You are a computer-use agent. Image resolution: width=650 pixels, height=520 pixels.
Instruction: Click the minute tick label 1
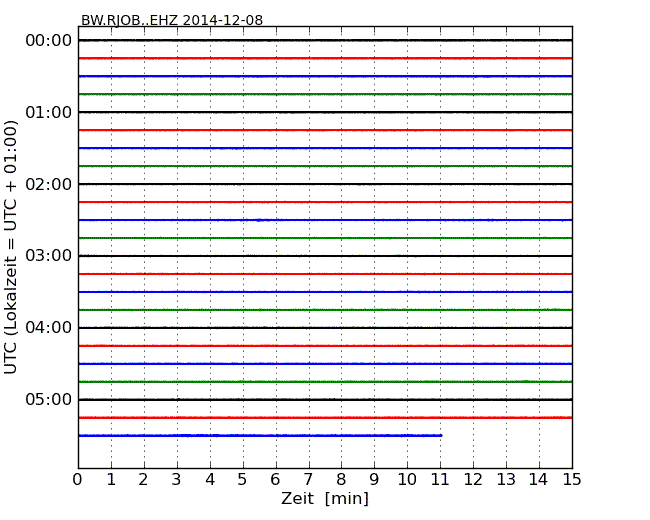(111, 480)
